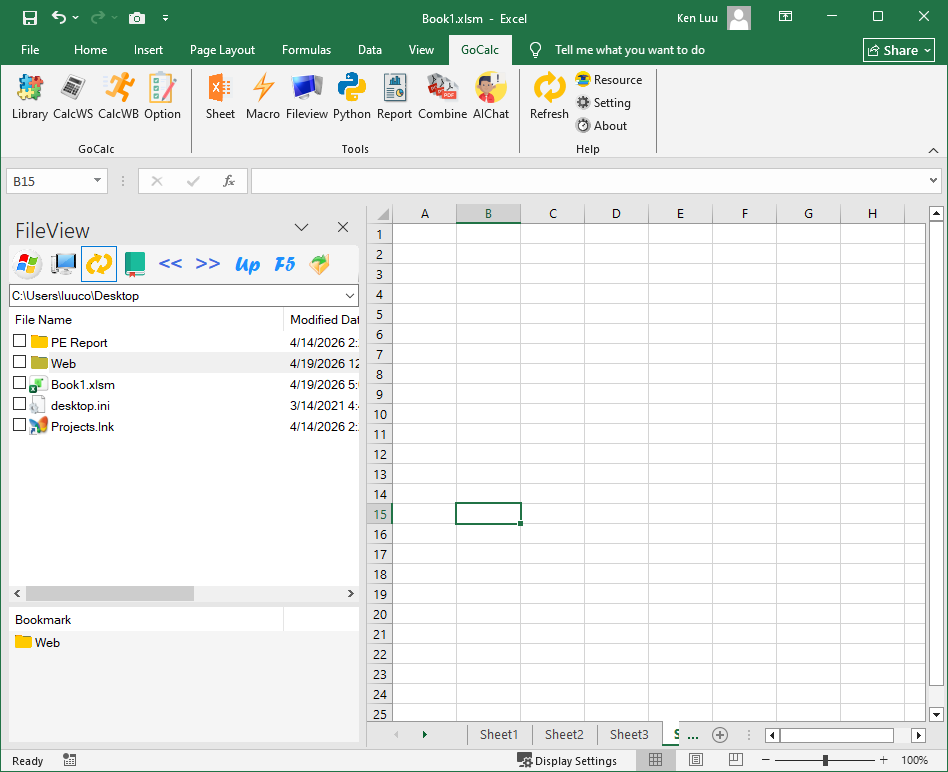Check the Web folder checkbox
948x772 pixels.
coord(19,362)
